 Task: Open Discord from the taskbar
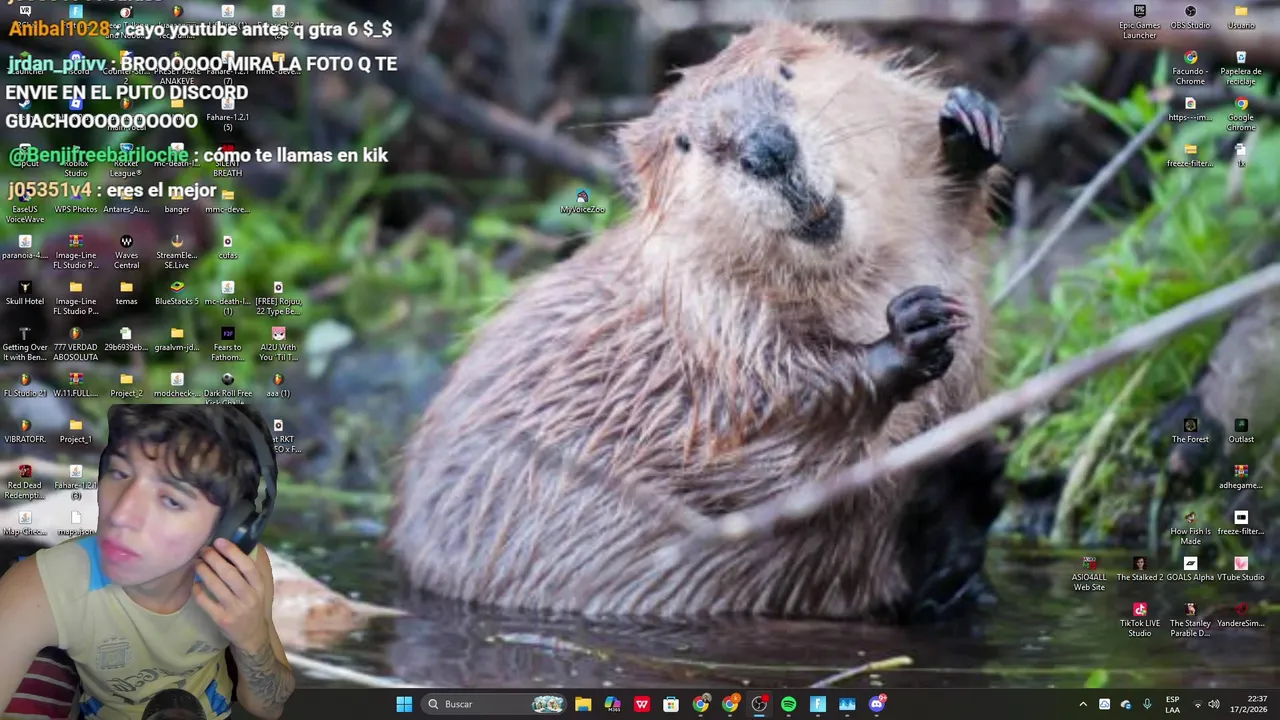(877, 704)
